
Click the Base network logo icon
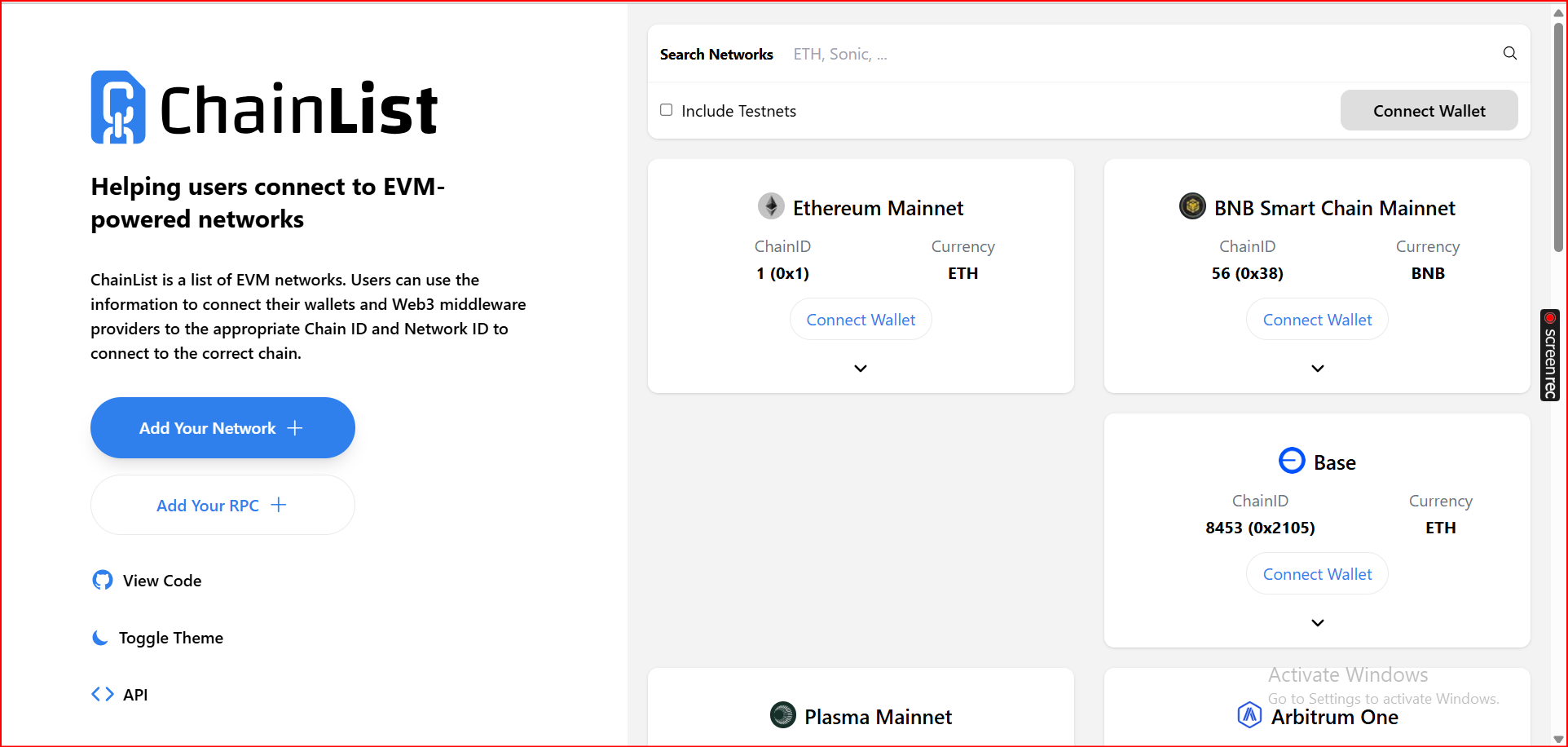click(x=1292, y=462)
